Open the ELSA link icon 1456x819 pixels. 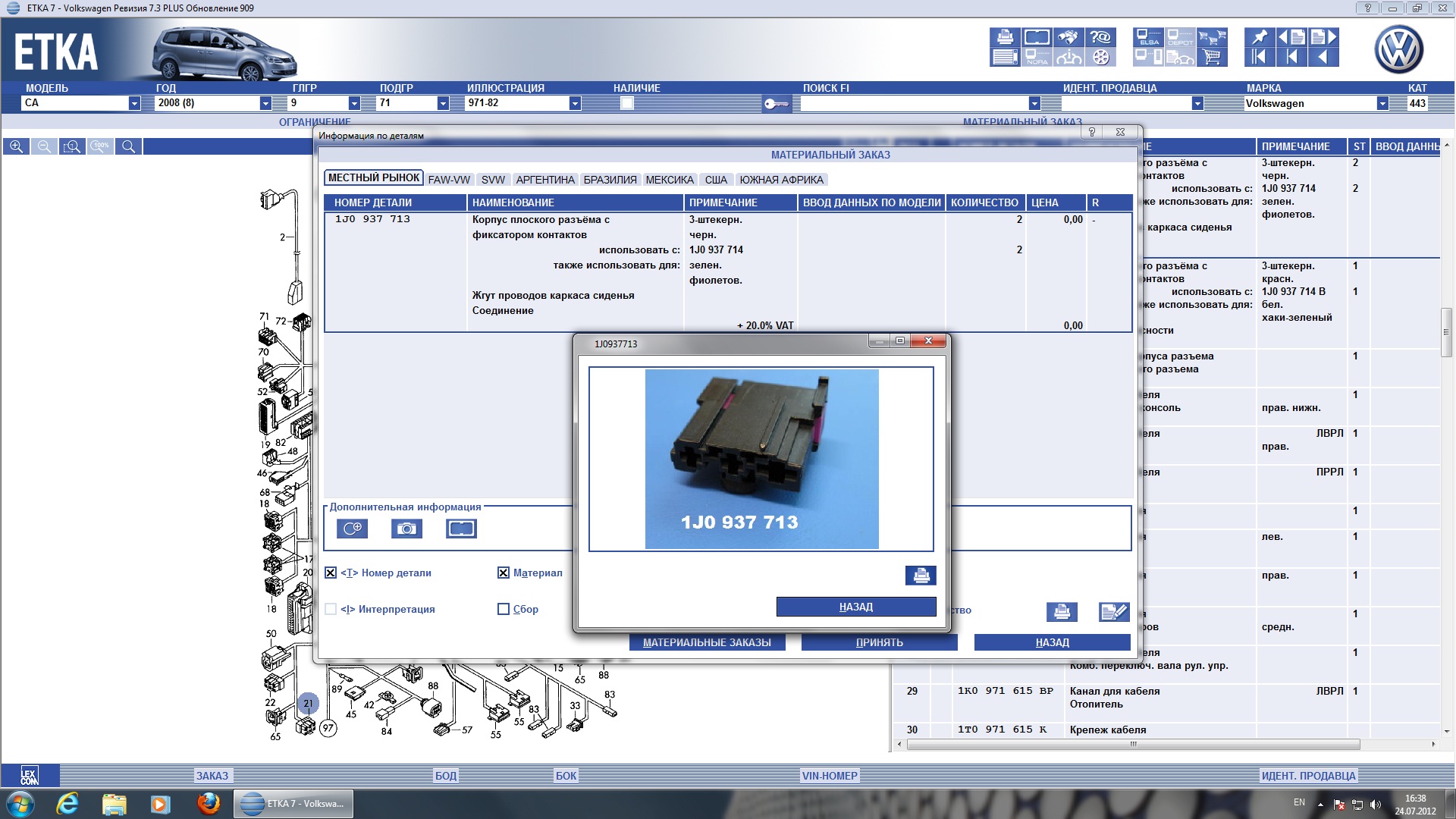pos(1148,37)
